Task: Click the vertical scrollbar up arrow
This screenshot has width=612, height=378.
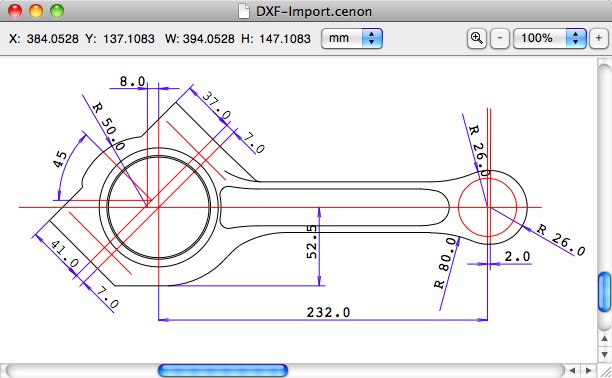Action: pos(604,339)
